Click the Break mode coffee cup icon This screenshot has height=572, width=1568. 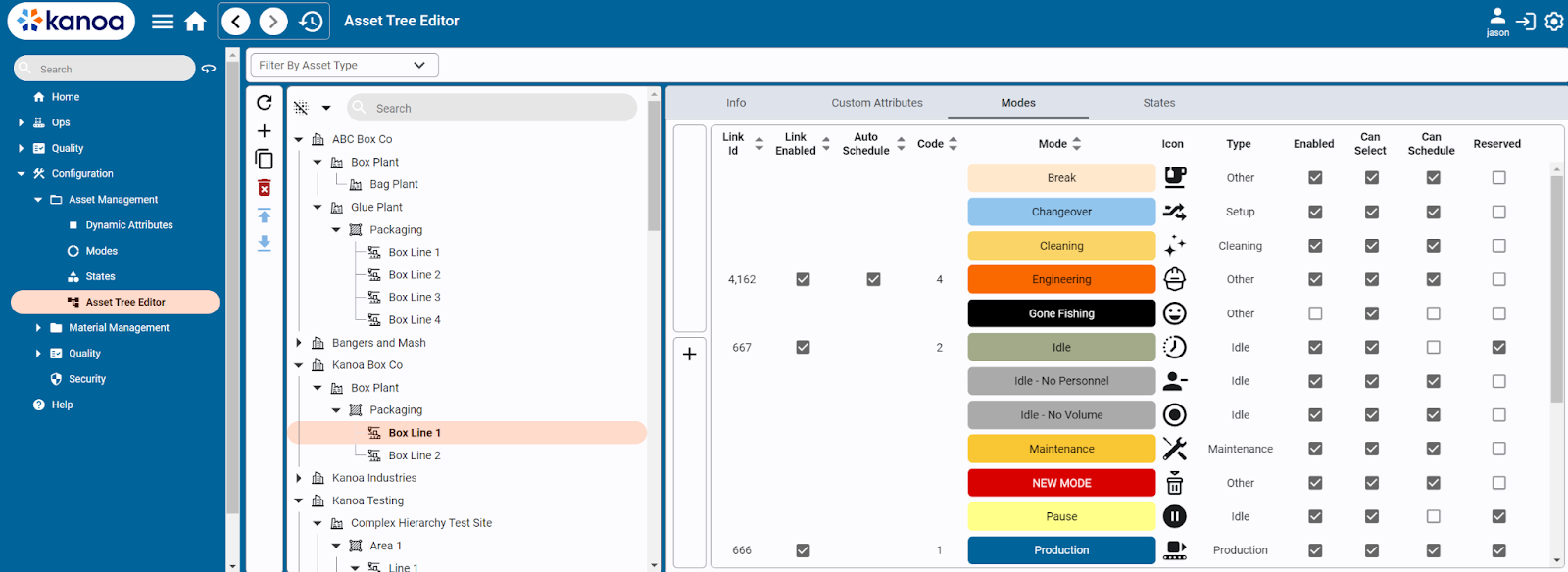[1174, 177]
